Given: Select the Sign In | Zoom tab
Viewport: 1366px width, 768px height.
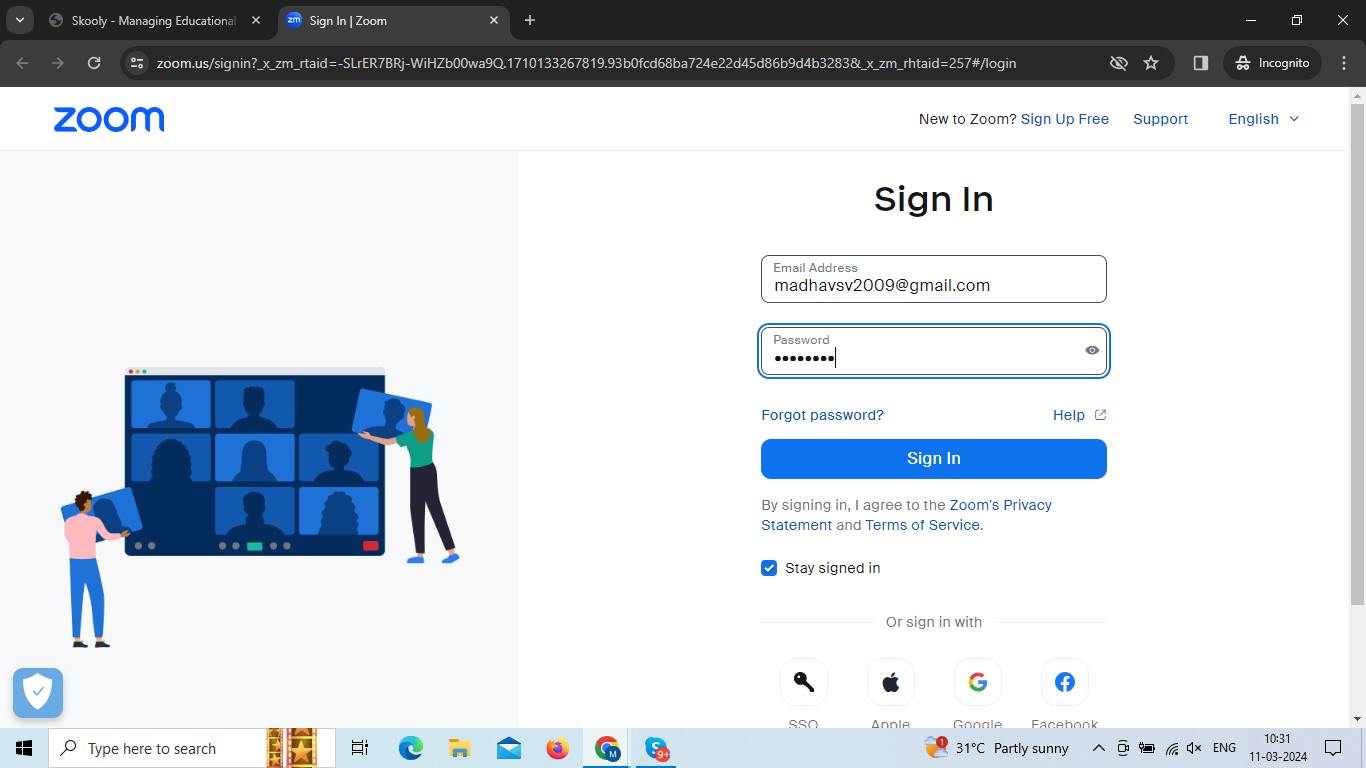Looking at the screenshot, I should [x=395, y=20].
